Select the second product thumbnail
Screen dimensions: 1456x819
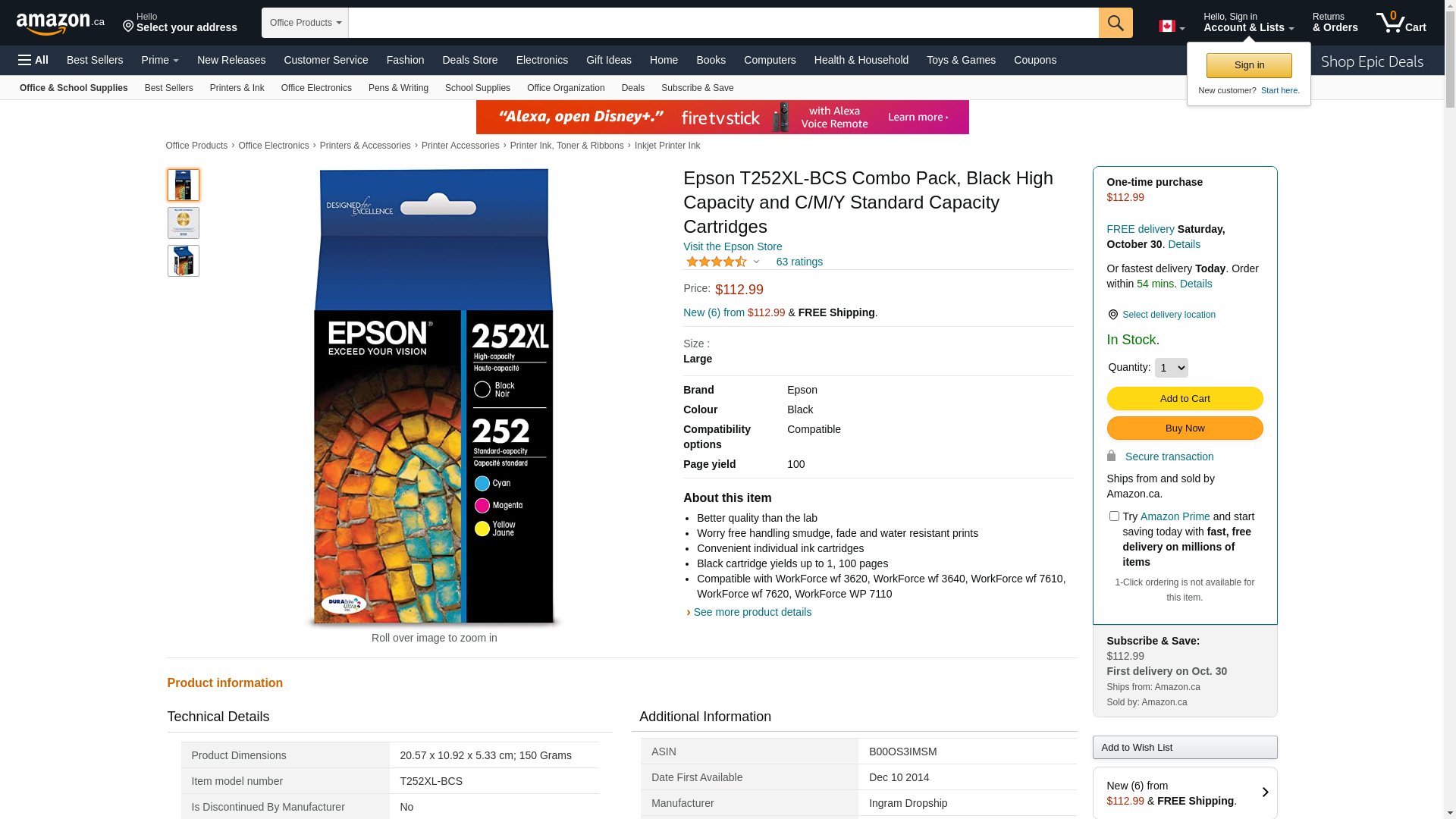tap(184, 223)
